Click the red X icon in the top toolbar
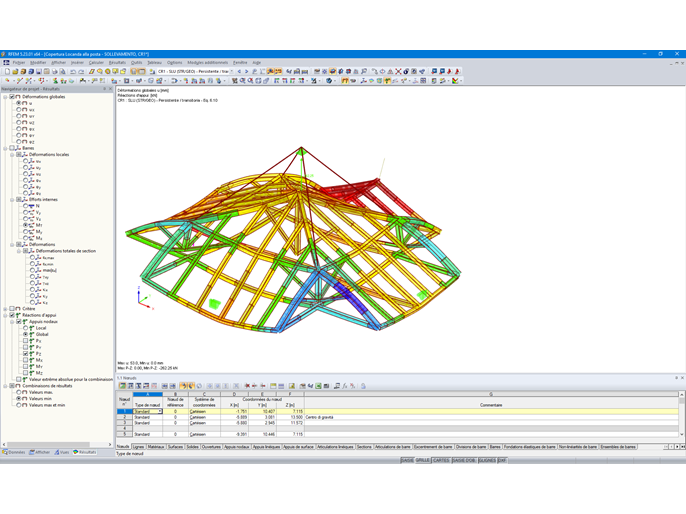This screenshot has height=514, width=686. click(x=398, y=71)
